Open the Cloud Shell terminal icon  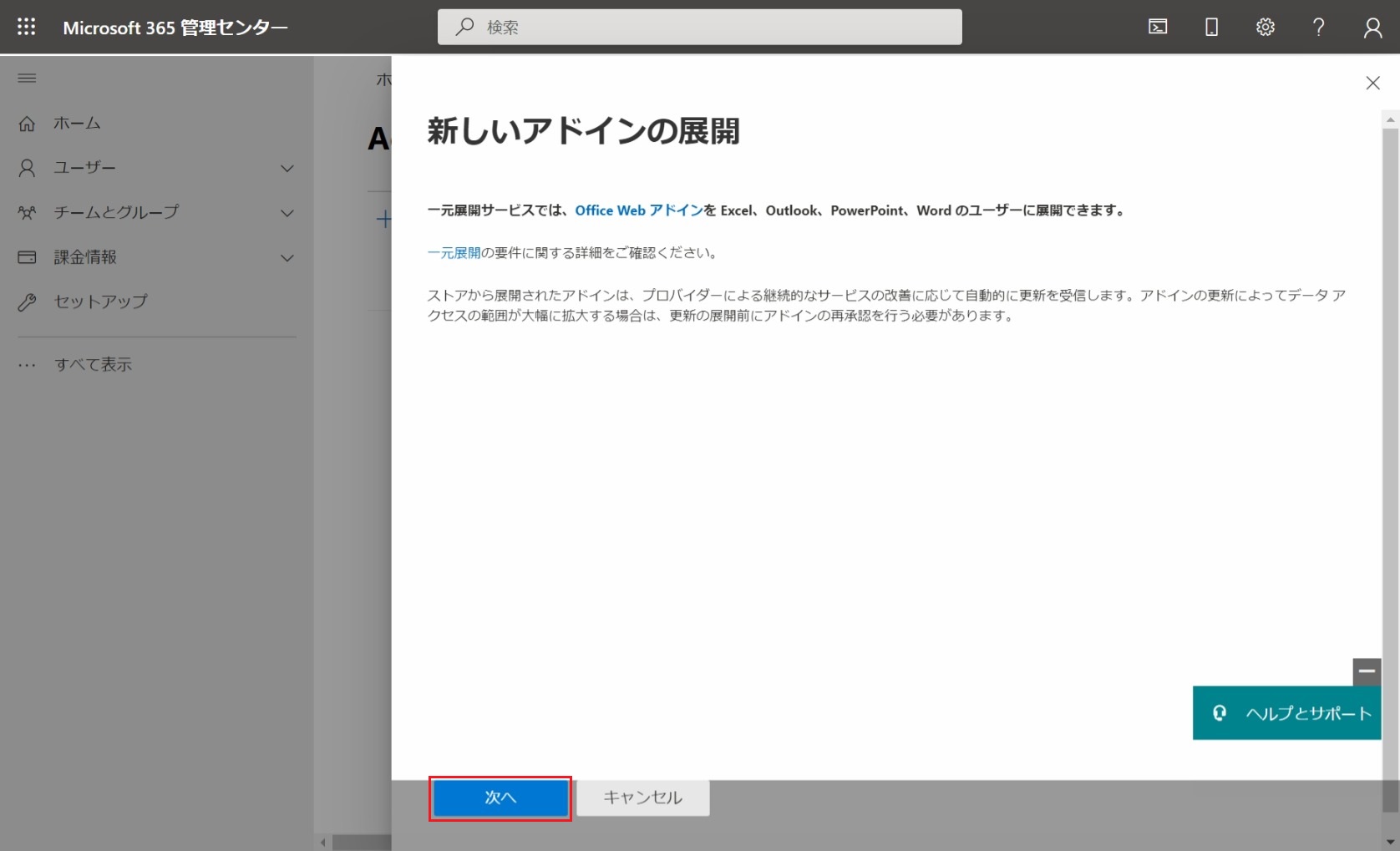tap(1158, 27)
